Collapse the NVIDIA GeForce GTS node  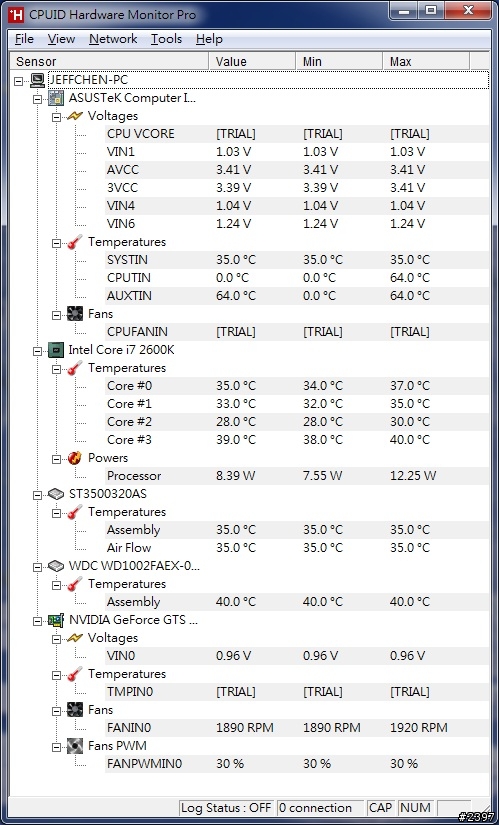(37, 620)
